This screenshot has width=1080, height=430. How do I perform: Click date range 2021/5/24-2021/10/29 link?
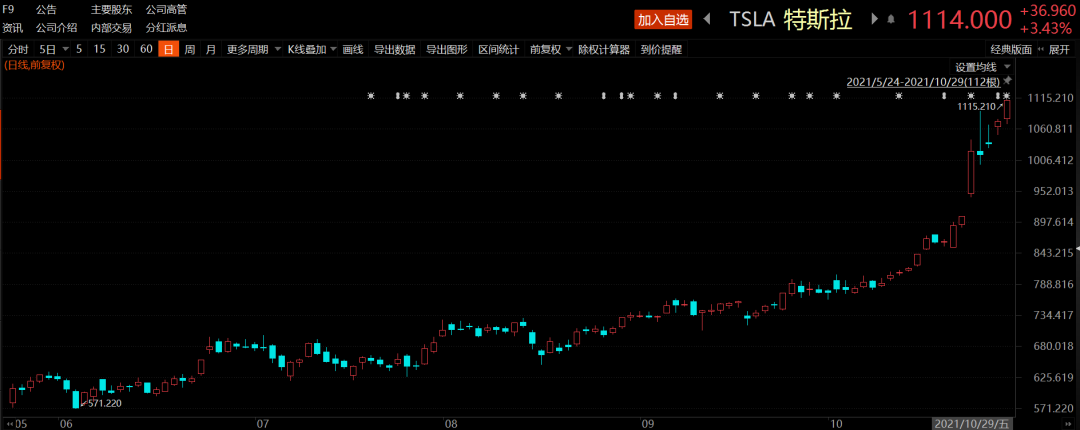pyautogui.click(x=924, y=81)
